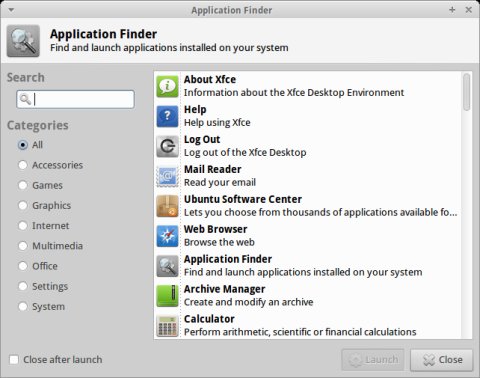Click the blue Help question-mark icon

click(167, 116)
